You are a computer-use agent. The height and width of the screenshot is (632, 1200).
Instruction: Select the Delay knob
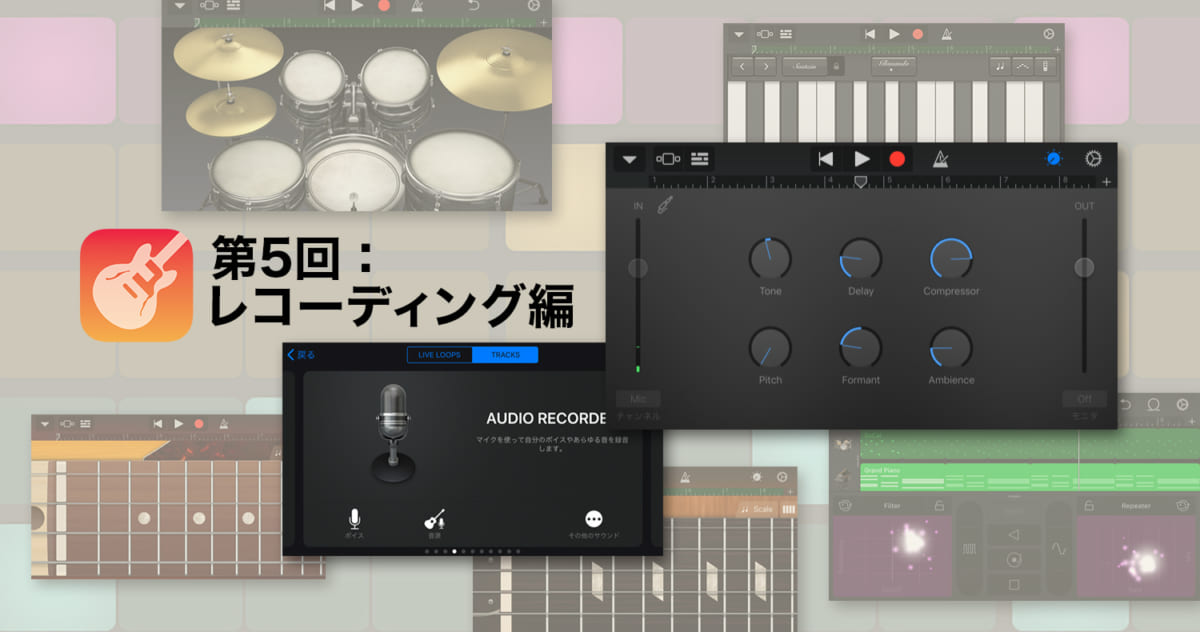pos(860,259)
